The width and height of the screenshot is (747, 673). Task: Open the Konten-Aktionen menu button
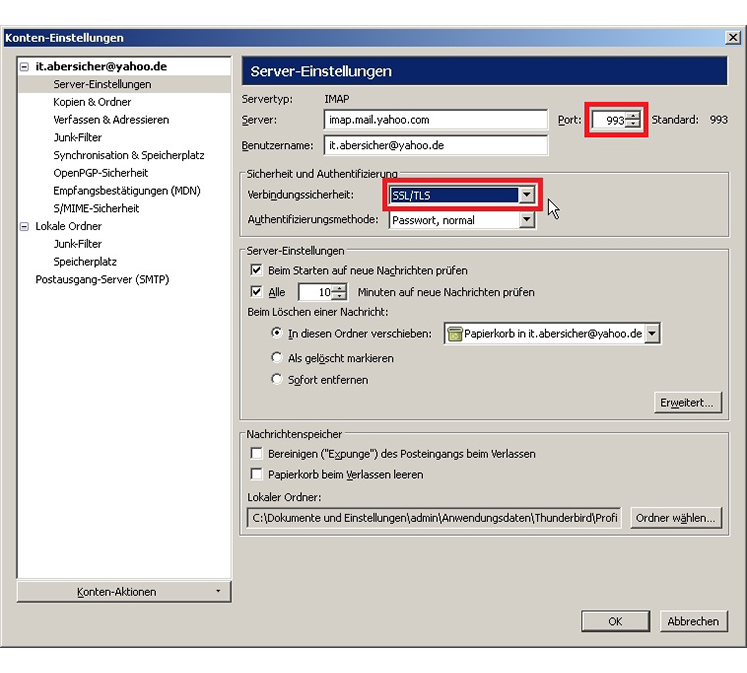pos(124,592)
